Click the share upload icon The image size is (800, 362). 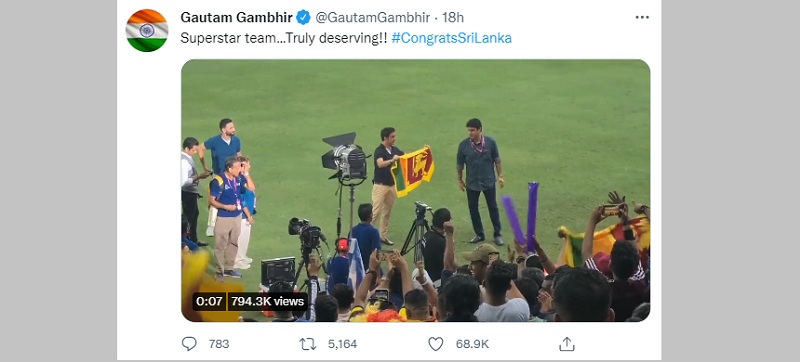click(566, 344)
